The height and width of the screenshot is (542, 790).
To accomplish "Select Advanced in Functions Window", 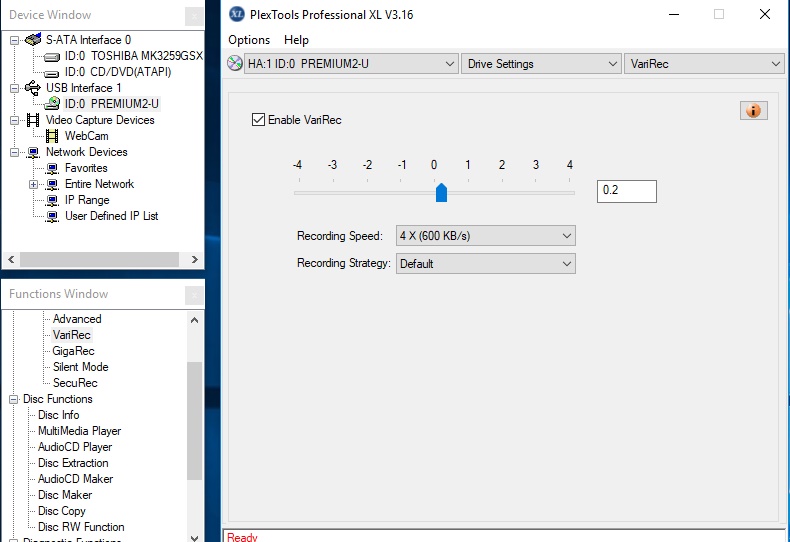I will (x=77, y=319).
